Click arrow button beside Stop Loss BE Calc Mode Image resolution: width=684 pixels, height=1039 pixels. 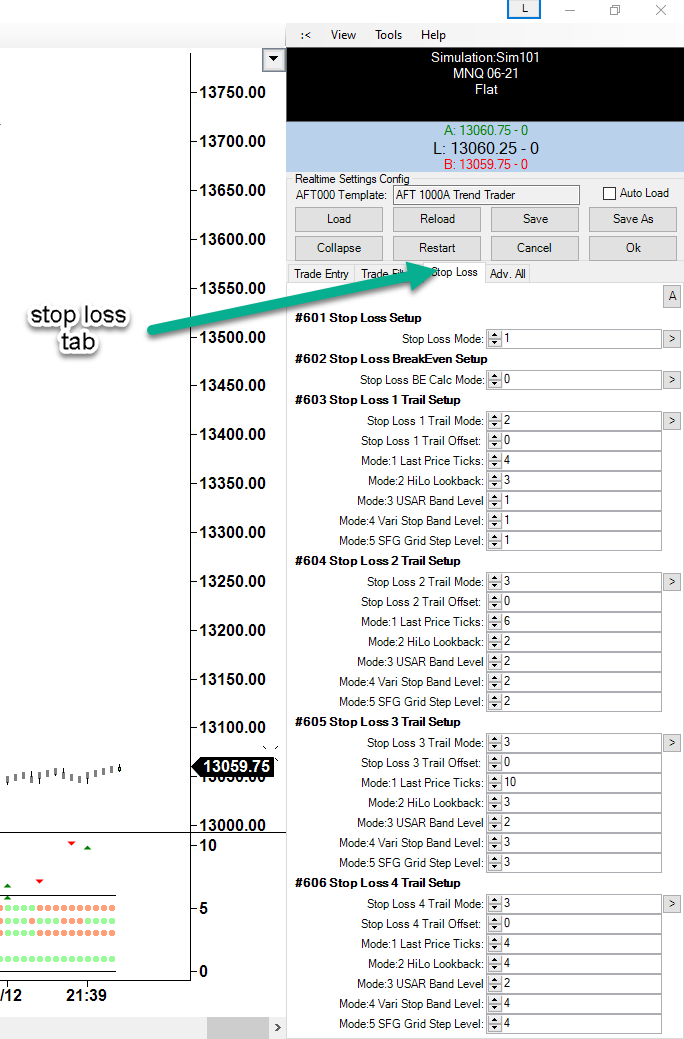672,380
